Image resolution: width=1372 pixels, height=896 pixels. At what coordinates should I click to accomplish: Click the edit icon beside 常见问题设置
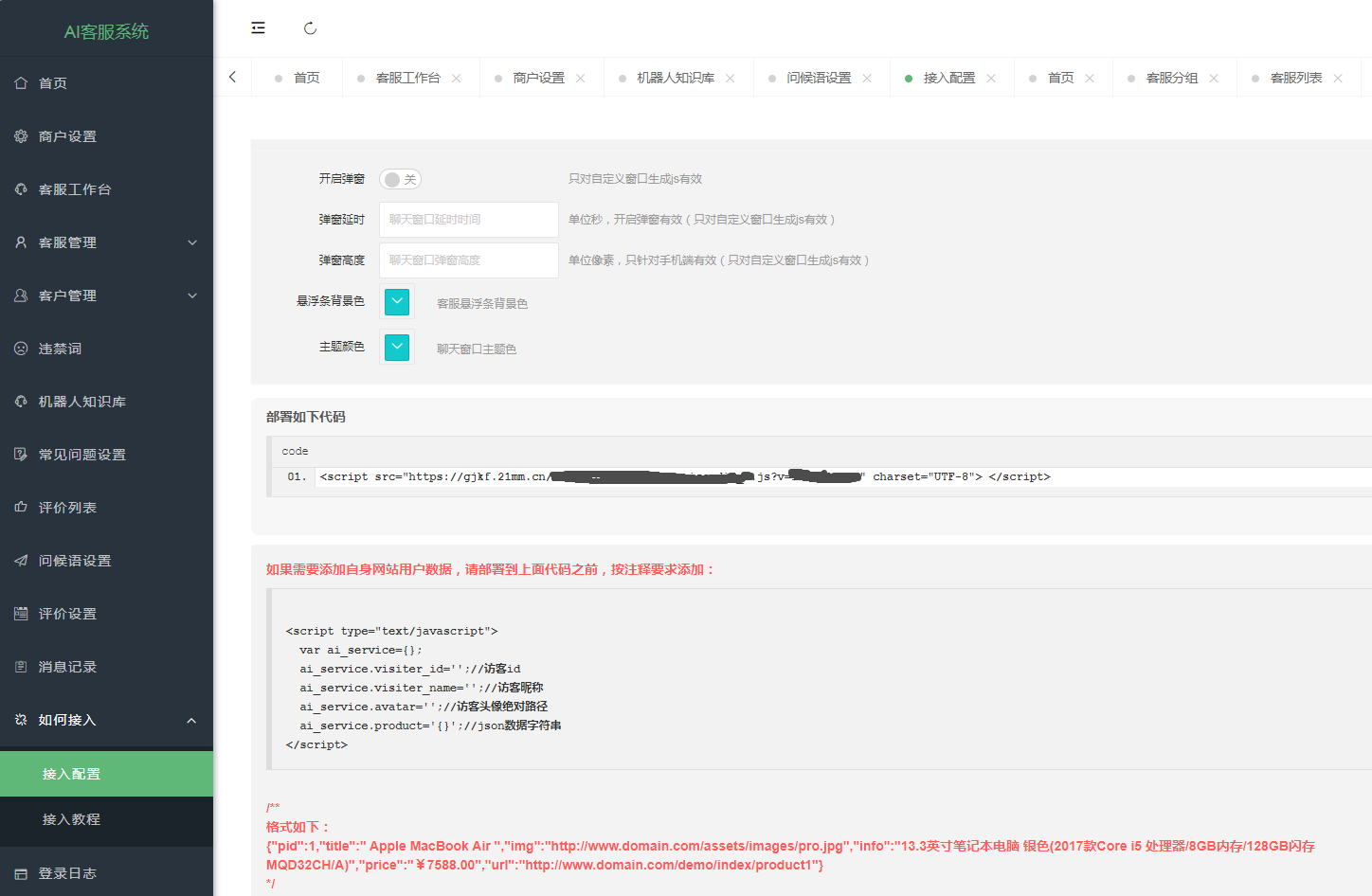pyautogui.click(x=21, y=455)
